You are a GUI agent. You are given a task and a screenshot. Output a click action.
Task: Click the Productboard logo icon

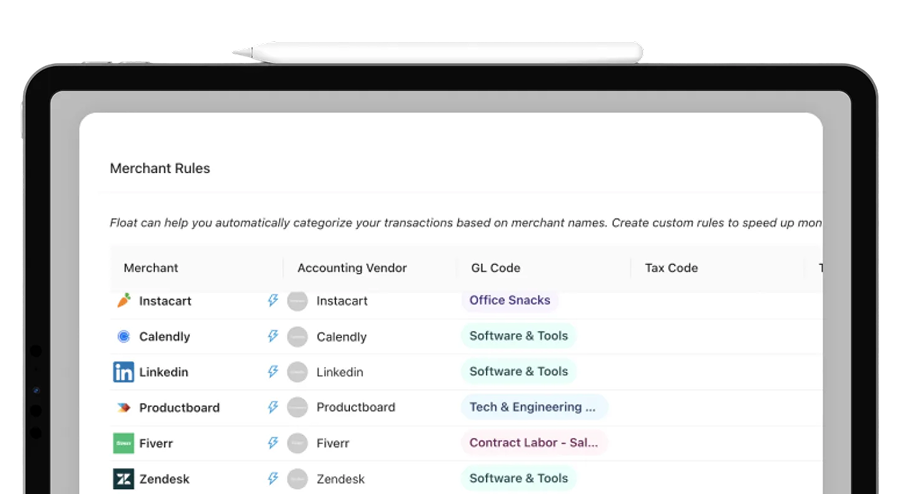pyautogui.click(x=124, y=407)
